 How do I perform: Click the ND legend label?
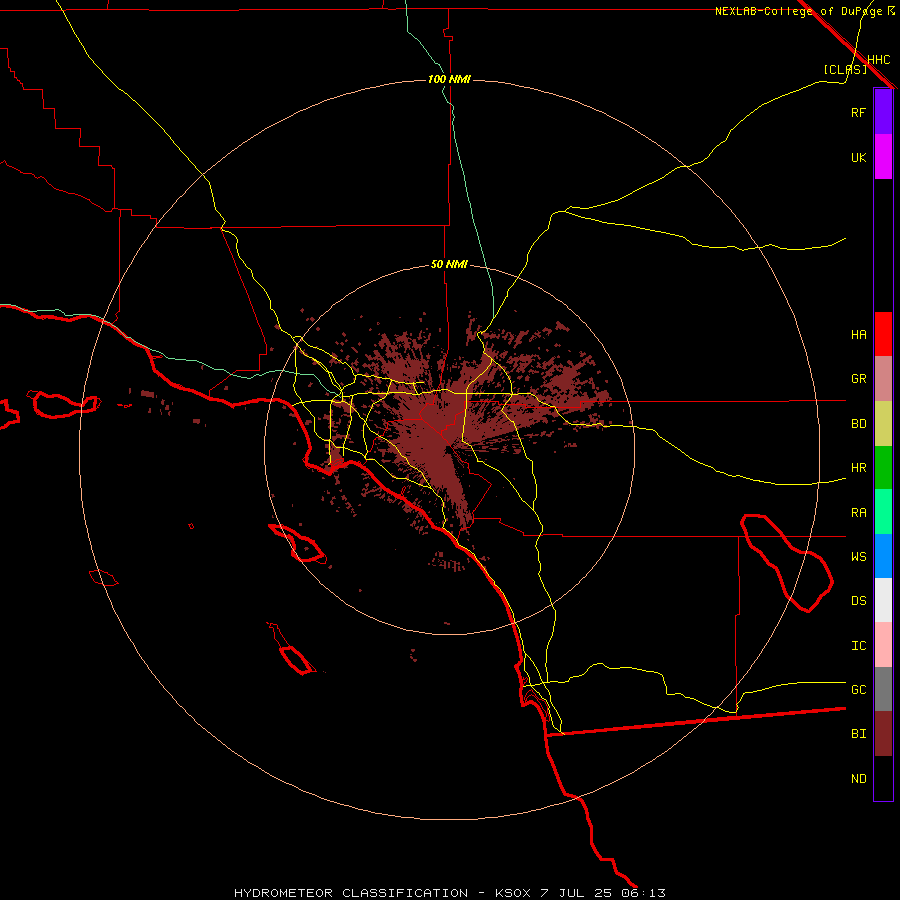coord(858,779)
